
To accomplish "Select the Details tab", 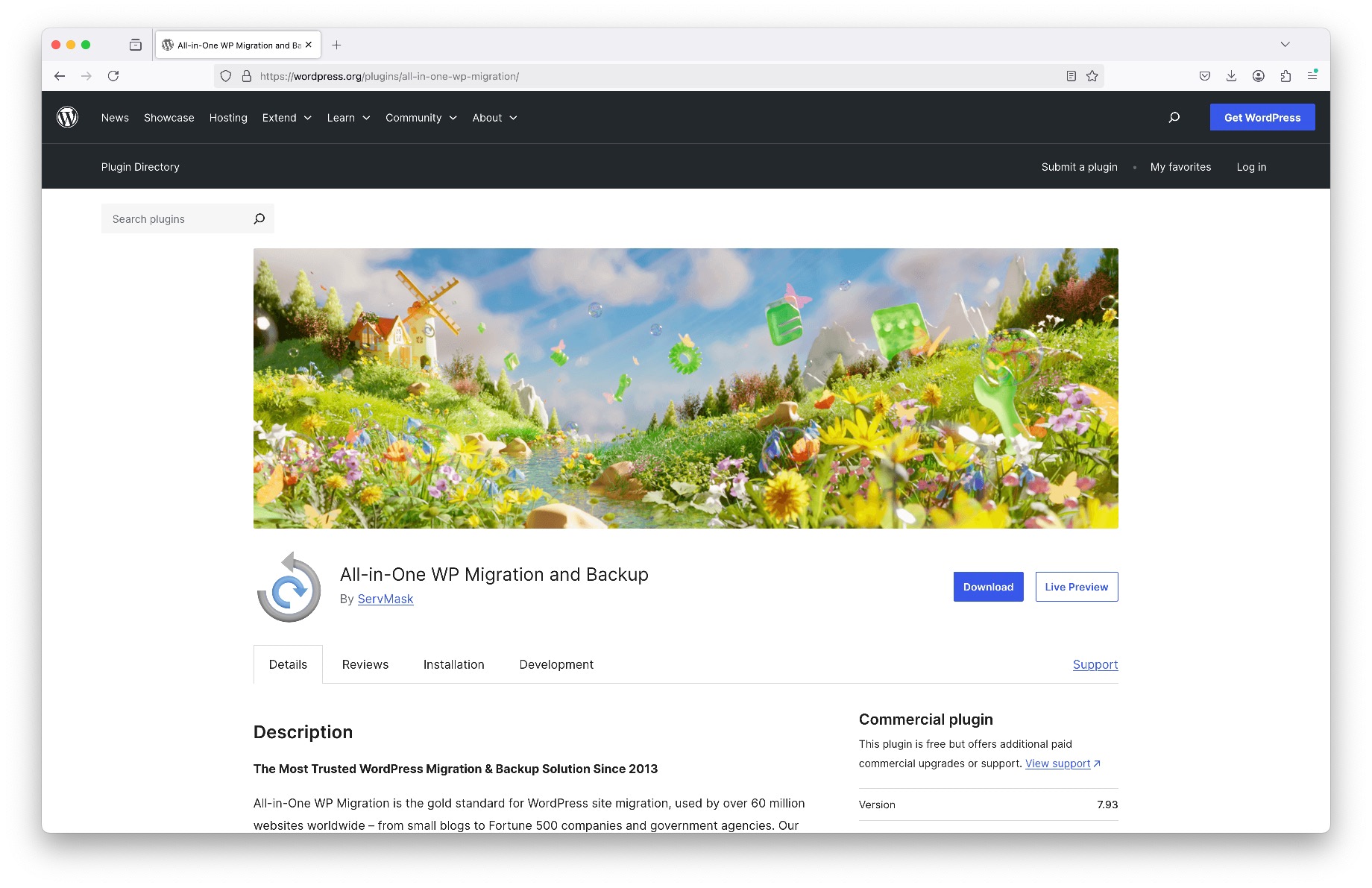I will click(288, 664).
